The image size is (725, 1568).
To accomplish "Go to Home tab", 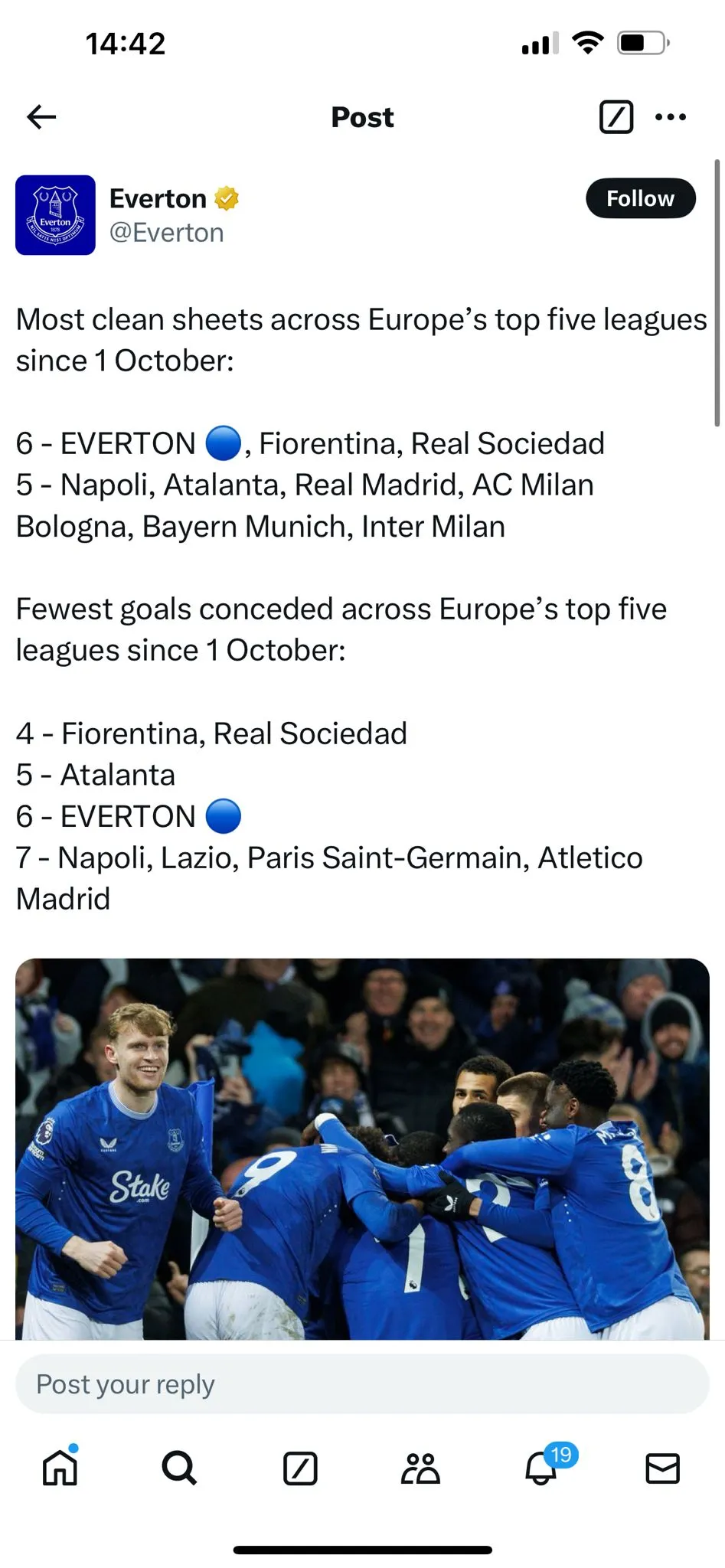I will coord(60,1468).
